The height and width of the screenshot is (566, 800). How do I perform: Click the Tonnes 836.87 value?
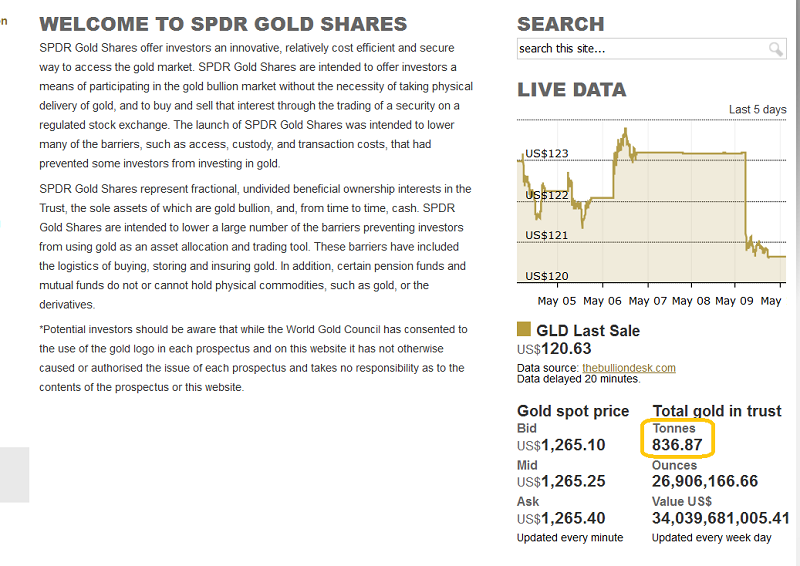coord(677,445)
